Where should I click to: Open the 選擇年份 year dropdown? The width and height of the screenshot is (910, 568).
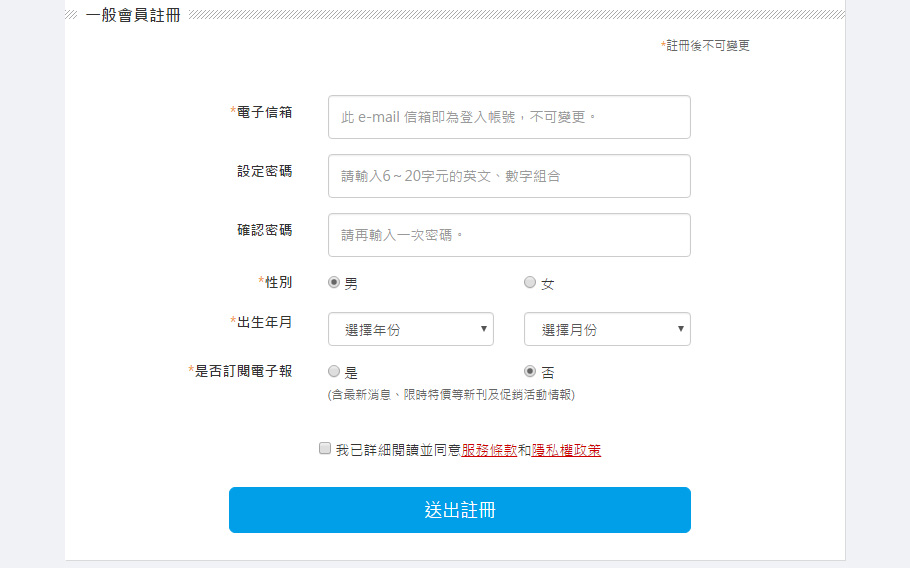click(411, 329)
